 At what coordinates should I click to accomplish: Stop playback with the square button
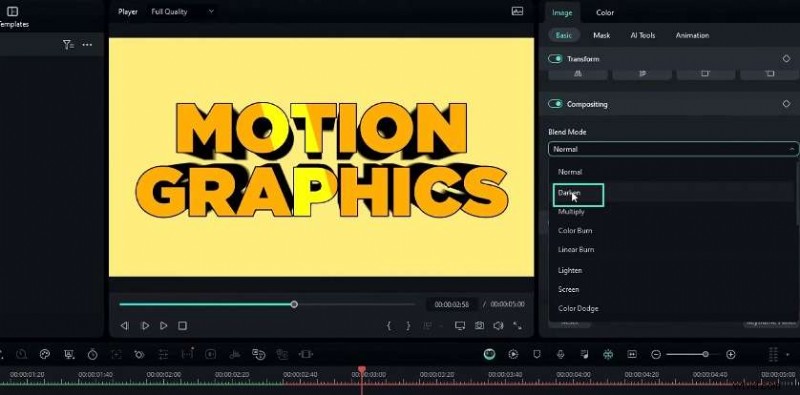click(x=182, y=326)
